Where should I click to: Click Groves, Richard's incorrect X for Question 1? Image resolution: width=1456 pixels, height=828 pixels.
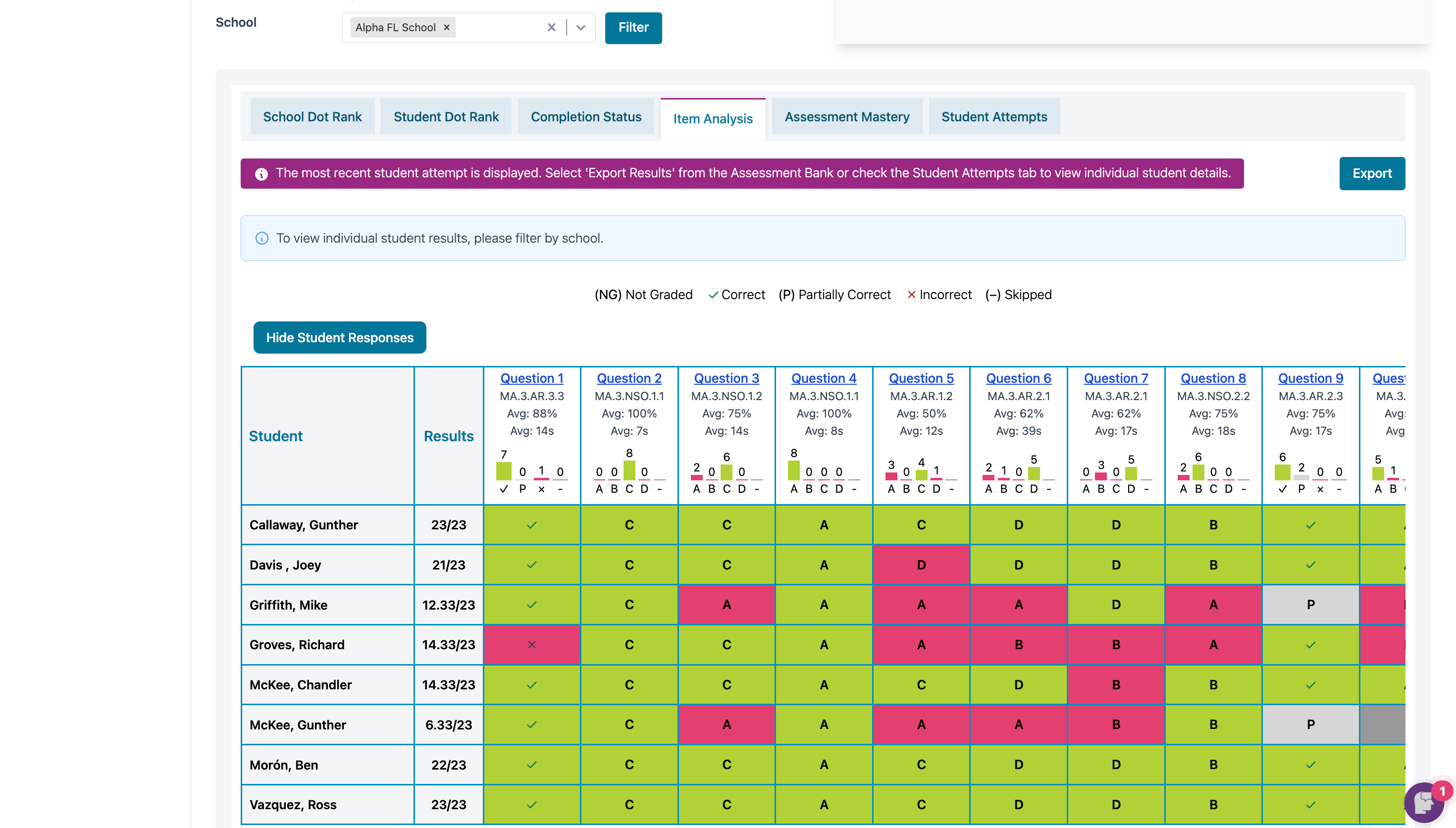[531, 645]
